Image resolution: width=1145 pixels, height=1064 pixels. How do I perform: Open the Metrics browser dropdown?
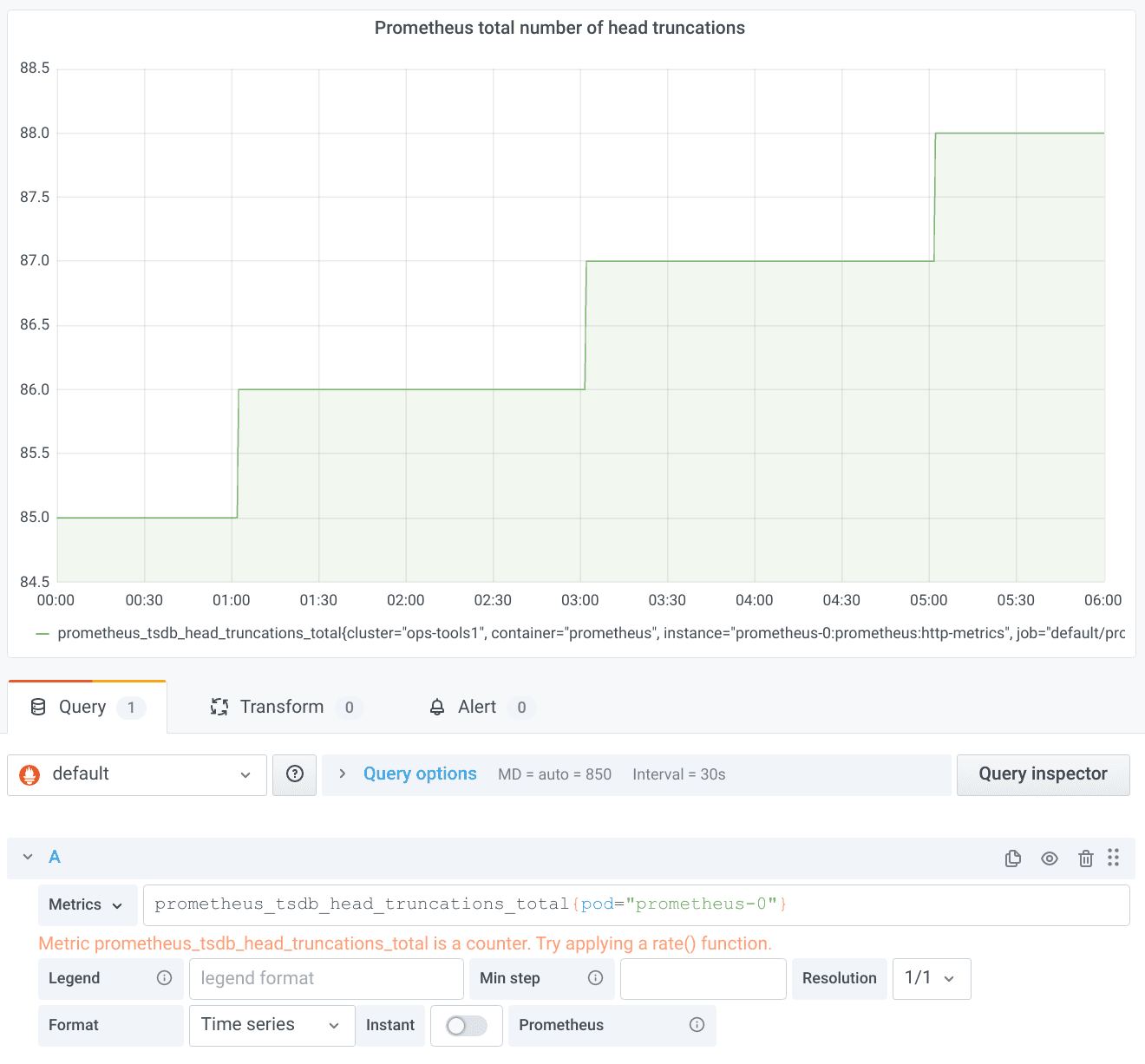[87, 905]
